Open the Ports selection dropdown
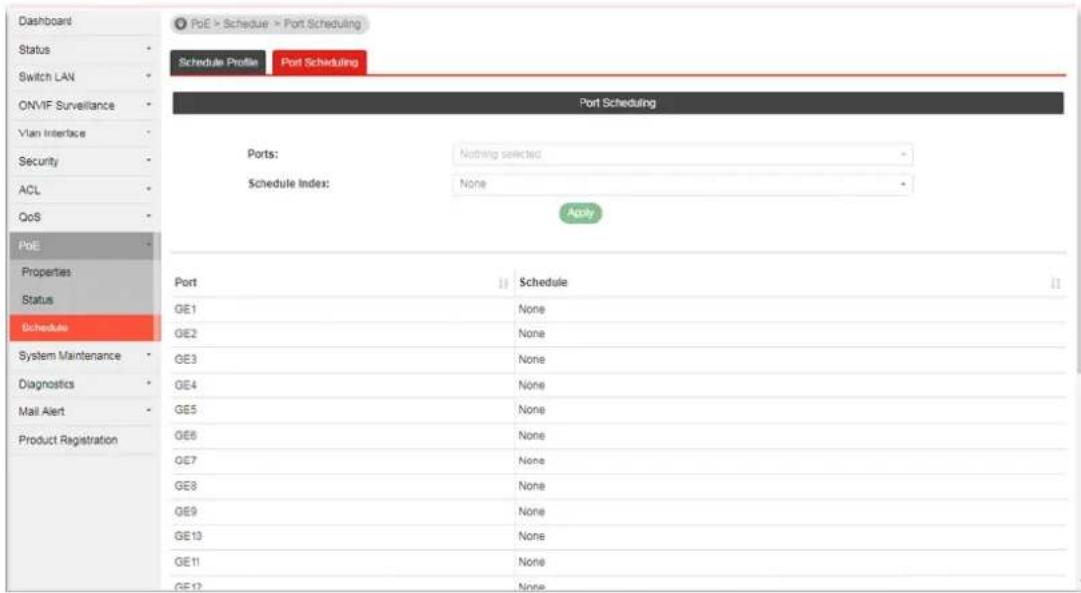Viewport: 1081px width, 593px height. (x=683, y=154)
